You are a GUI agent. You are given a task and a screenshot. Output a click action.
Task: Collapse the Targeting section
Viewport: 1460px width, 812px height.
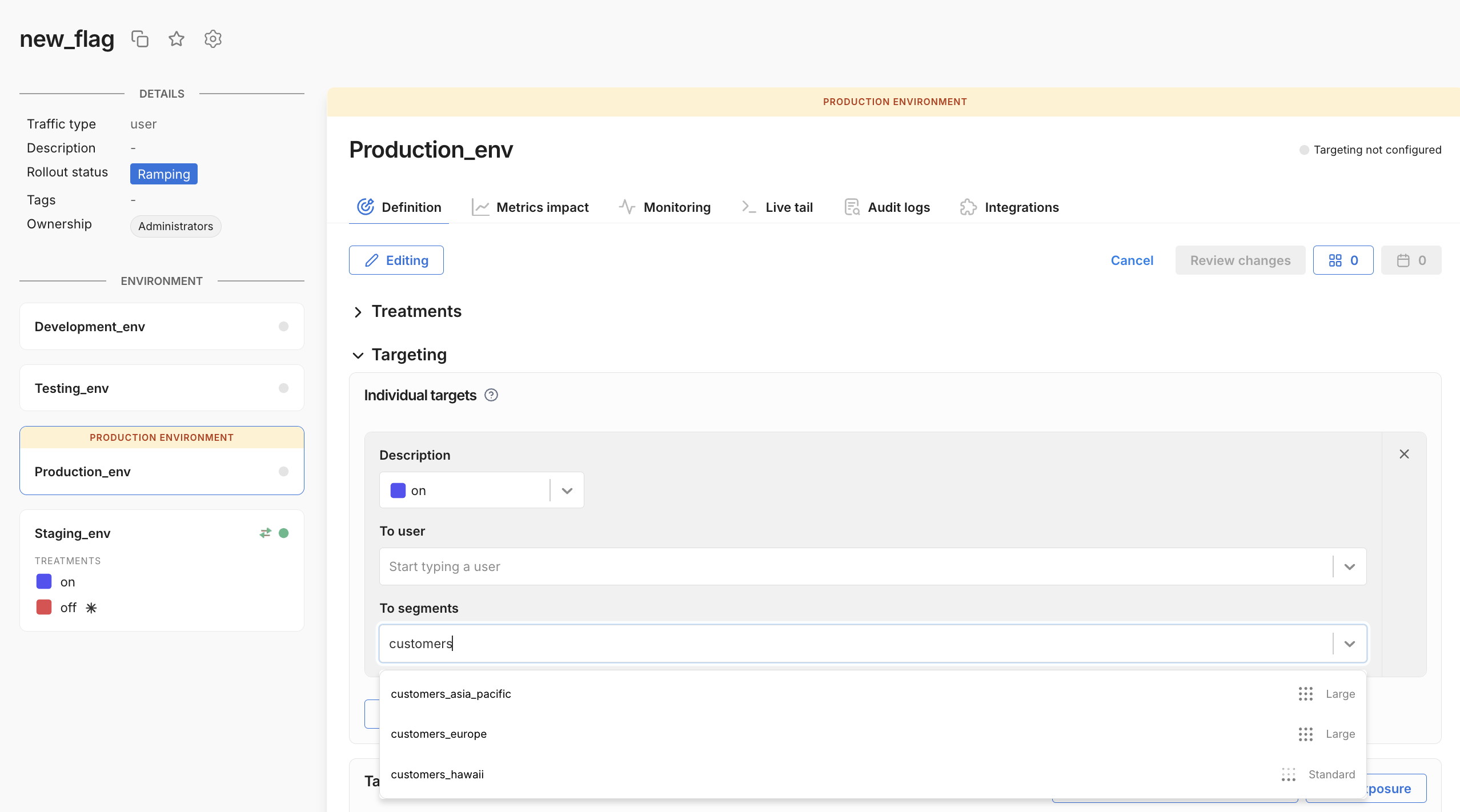(358, 355)
